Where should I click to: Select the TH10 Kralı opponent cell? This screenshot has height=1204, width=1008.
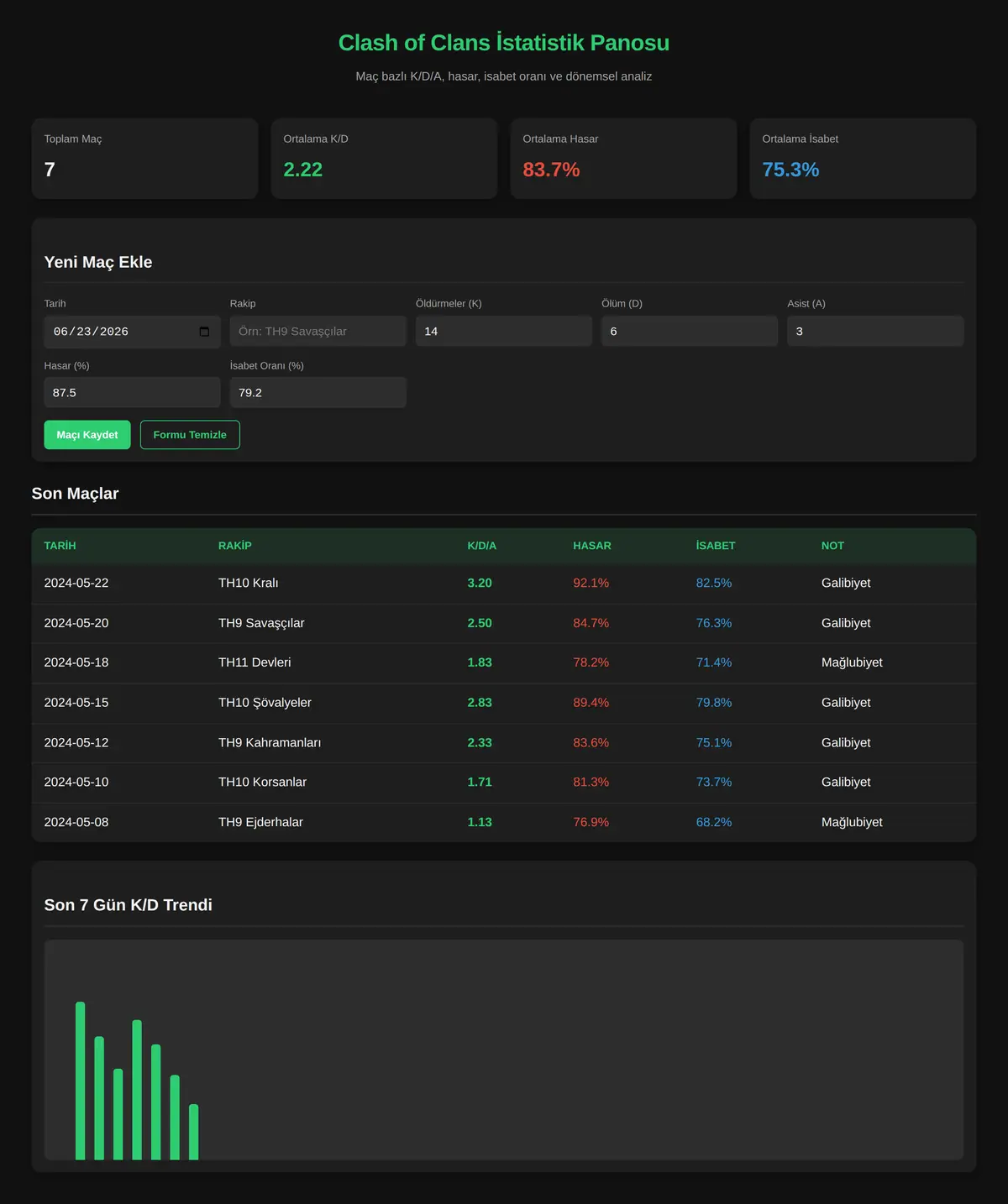[x=249, y=583]
